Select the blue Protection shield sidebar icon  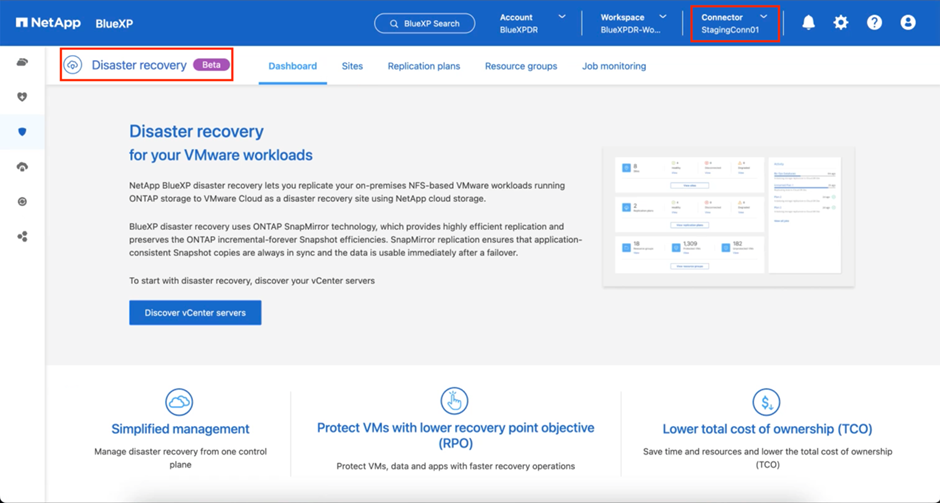point(22,132)
